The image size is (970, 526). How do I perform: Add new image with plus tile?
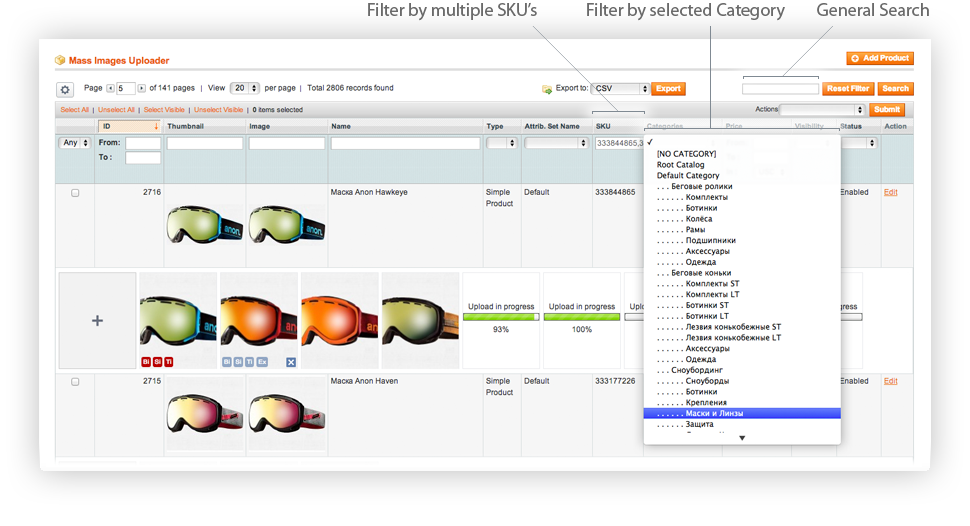[x=97, y=321]
